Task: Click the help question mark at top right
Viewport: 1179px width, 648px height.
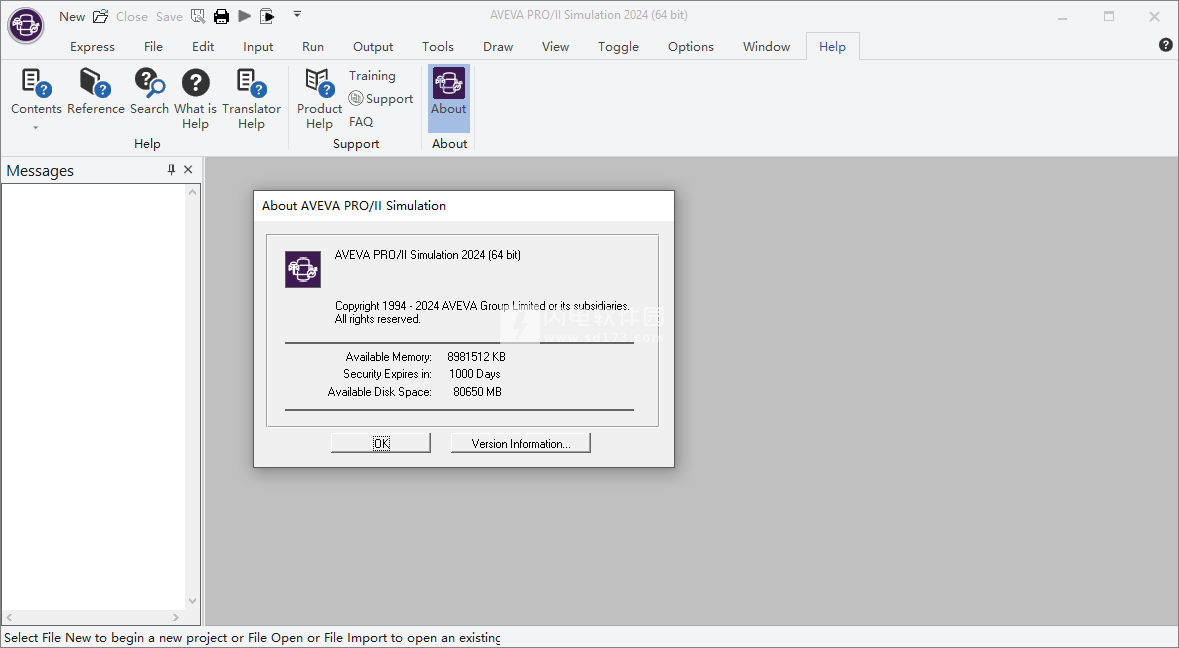Action: click(1165, 45)
